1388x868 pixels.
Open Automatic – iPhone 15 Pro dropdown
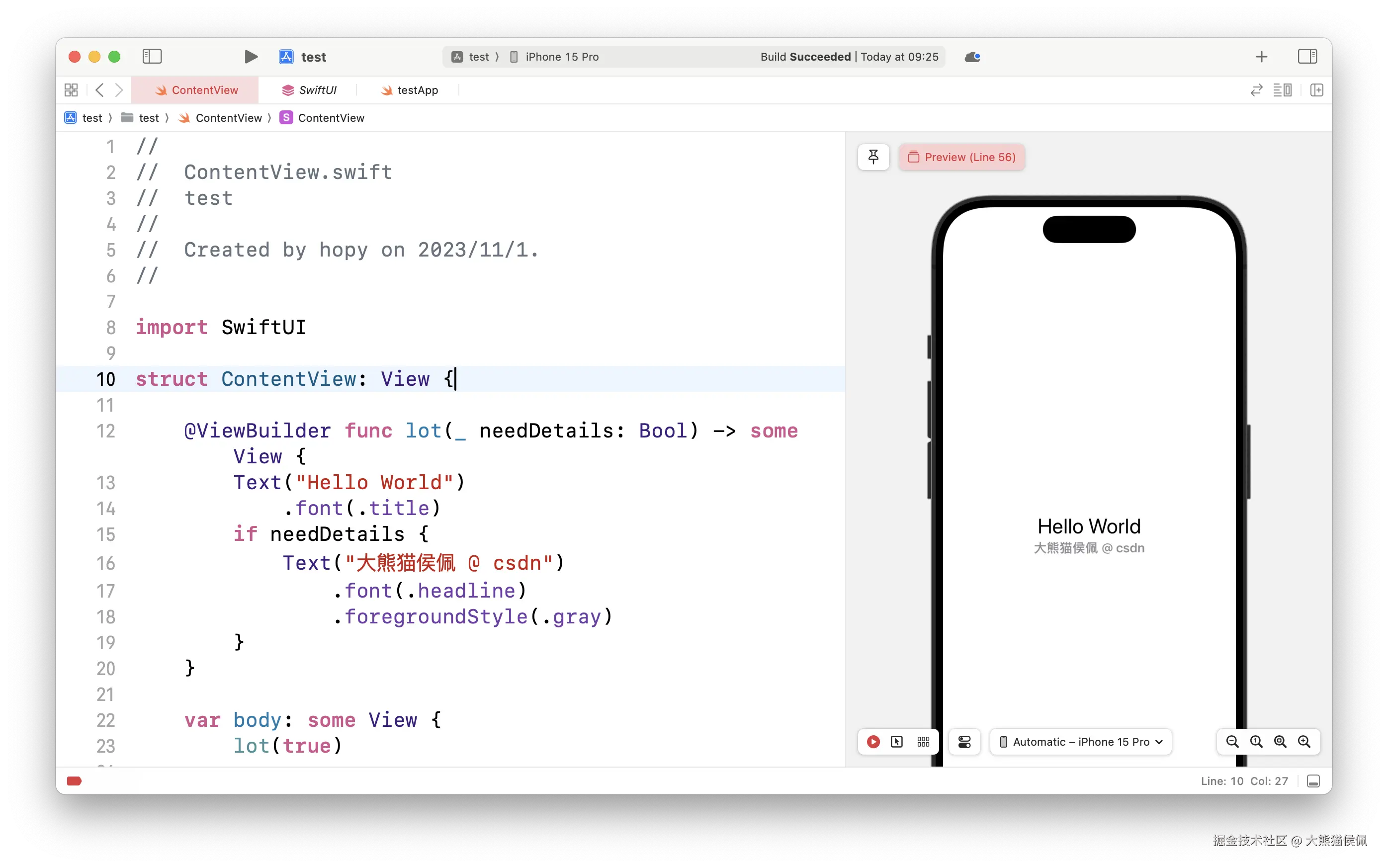tap(1080, 742)
